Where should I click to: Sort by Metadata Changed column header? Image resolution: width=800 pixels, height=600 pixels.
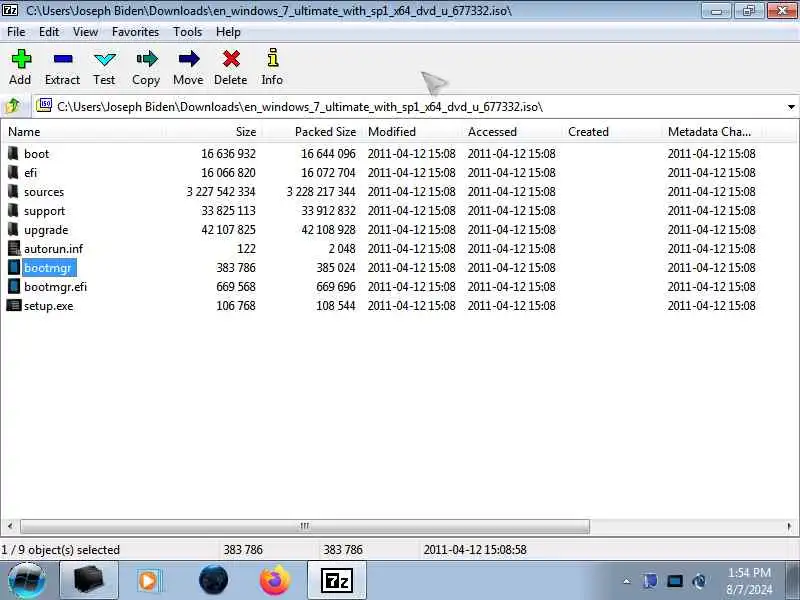713,132
